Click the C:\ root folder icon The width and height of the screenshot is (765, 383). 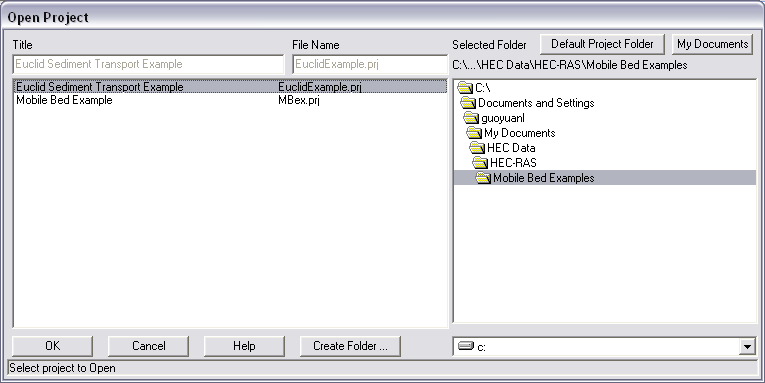pos(465,88)
